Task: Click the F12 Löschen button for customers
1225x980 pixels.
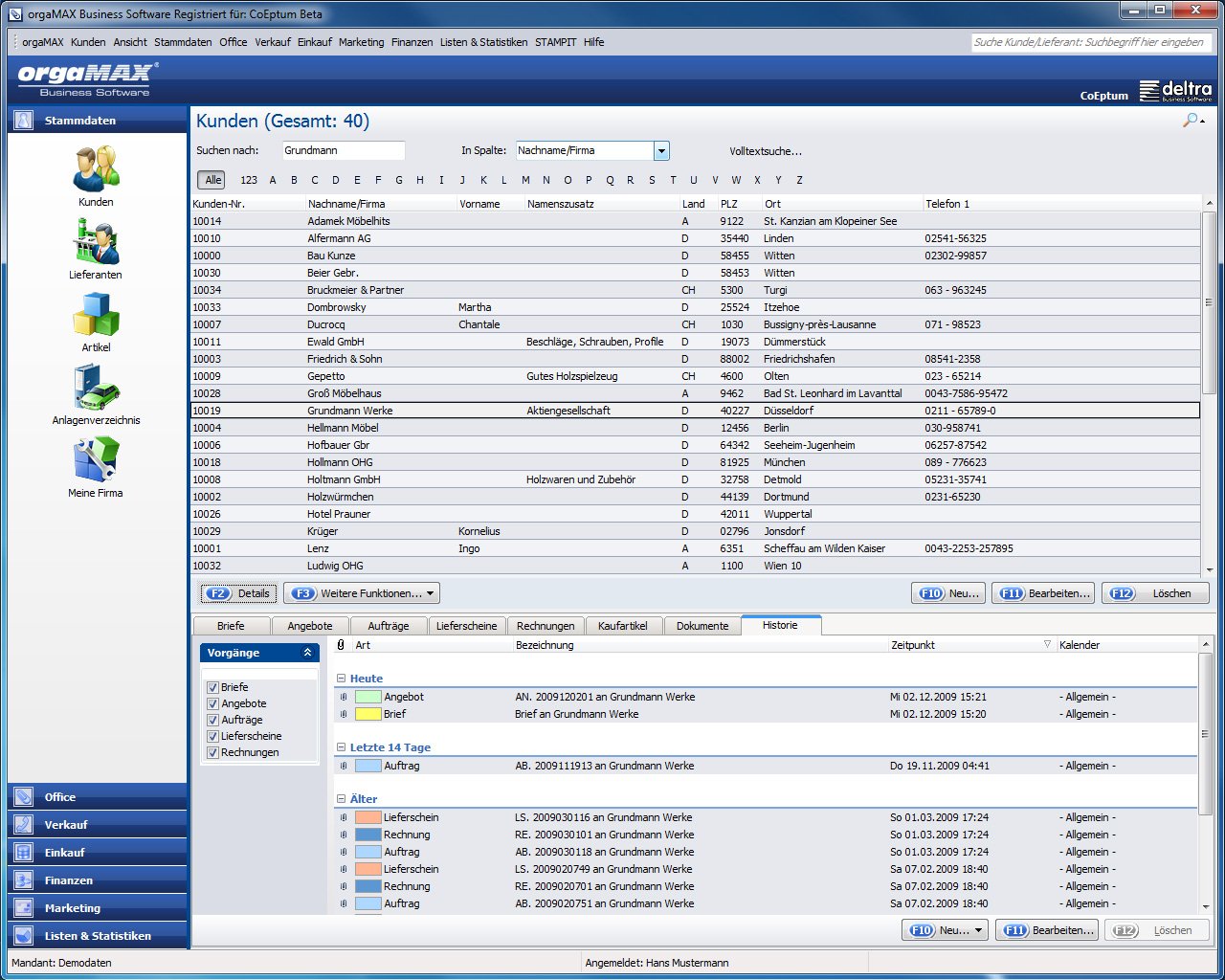Action: click(x=1155, y=593)
